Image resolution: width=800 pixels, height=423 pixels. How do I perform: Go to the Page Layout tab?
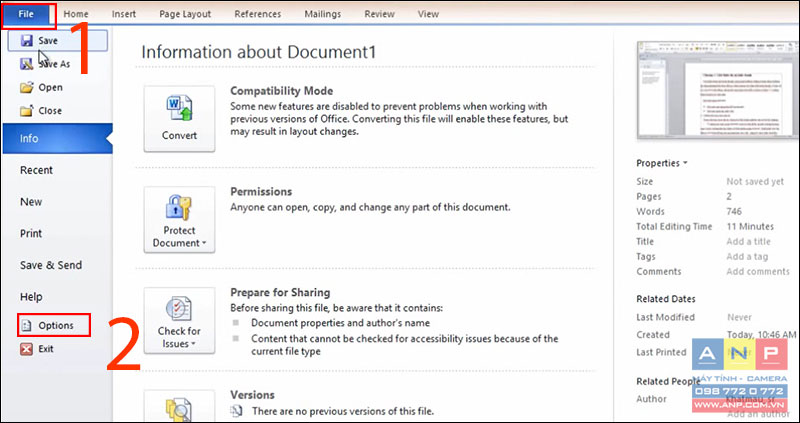click(x=185, y=14)
